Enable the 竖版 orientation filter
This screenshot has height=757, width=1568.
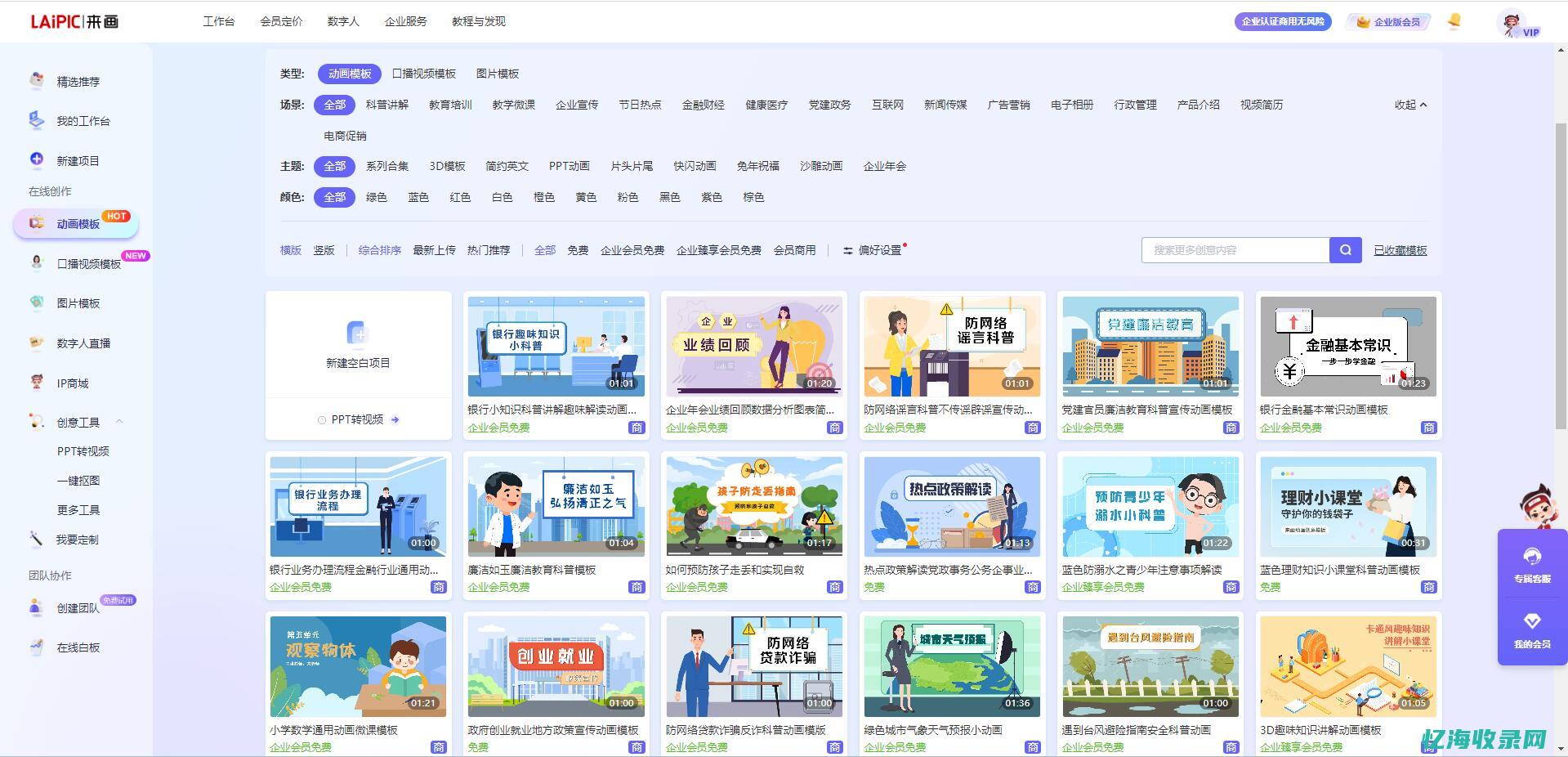coord(323,250)
